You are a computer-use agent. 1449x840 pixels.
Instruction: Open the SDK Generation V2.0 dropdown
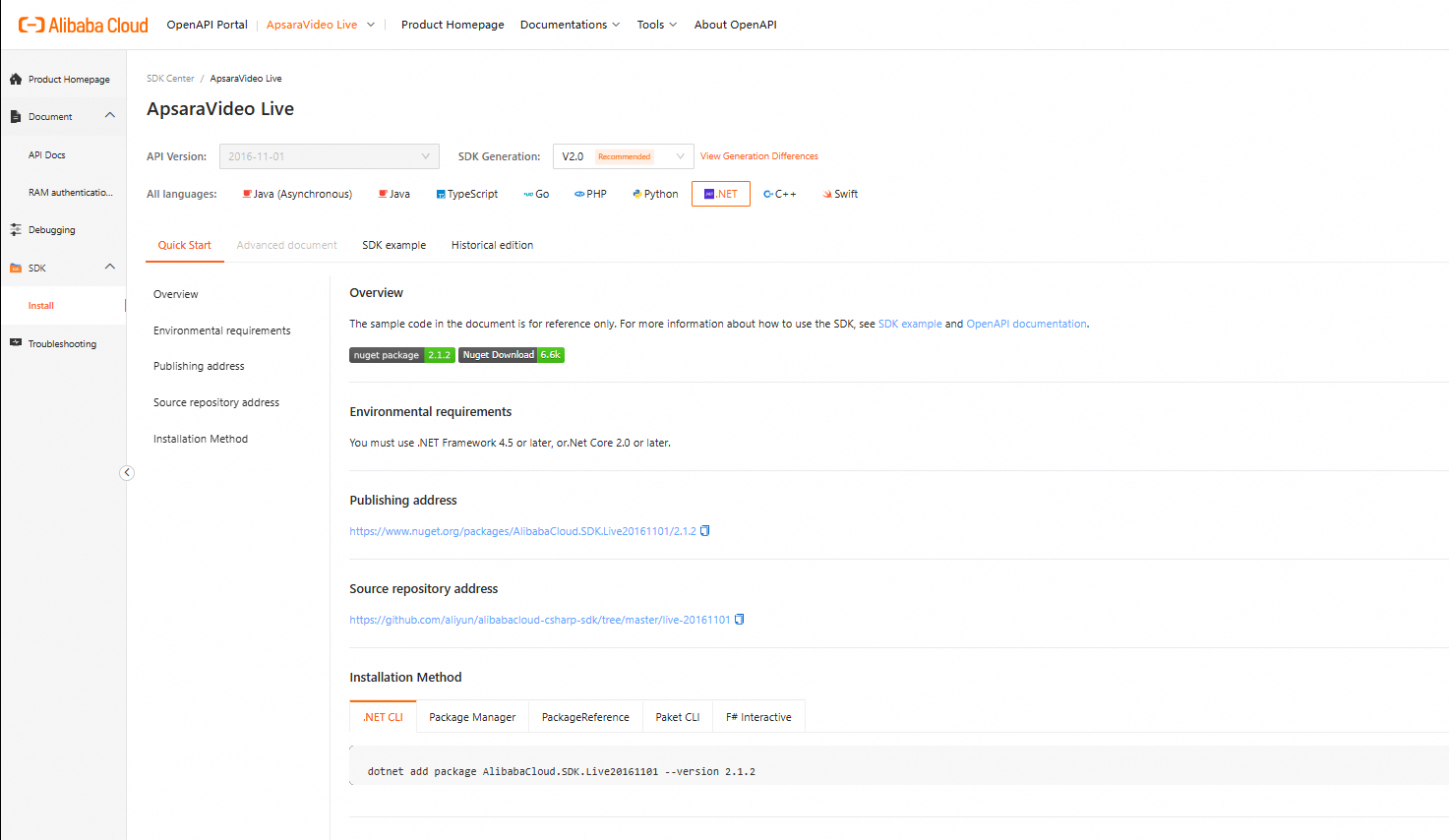[624, 156]
